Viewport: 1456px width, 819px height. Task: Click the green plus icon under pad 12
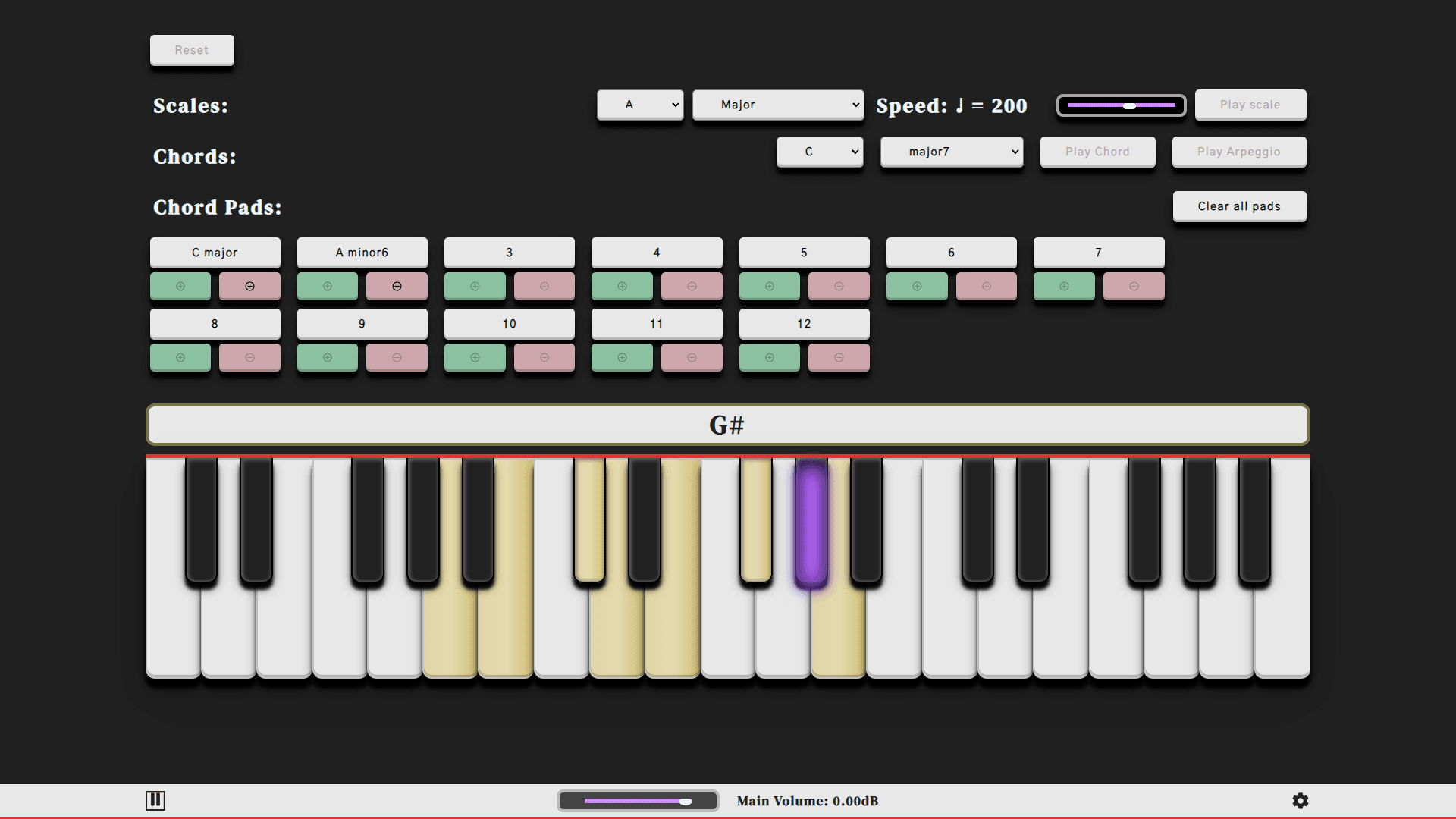tap(769, 358)
